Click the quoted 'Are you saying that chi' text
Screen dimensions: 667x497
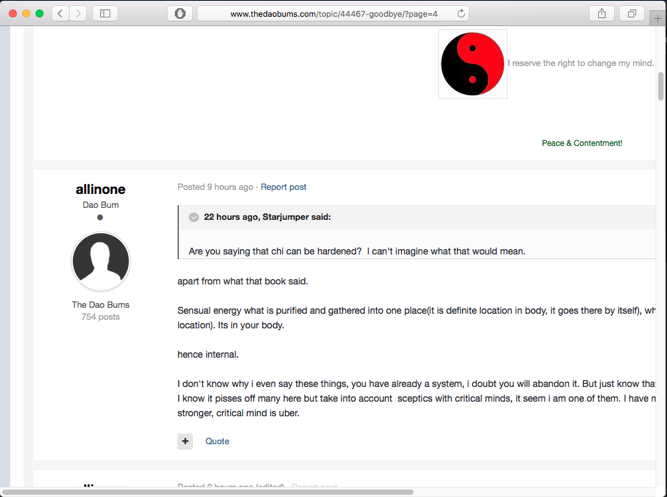pyautogui.click(x=357, y=251)
